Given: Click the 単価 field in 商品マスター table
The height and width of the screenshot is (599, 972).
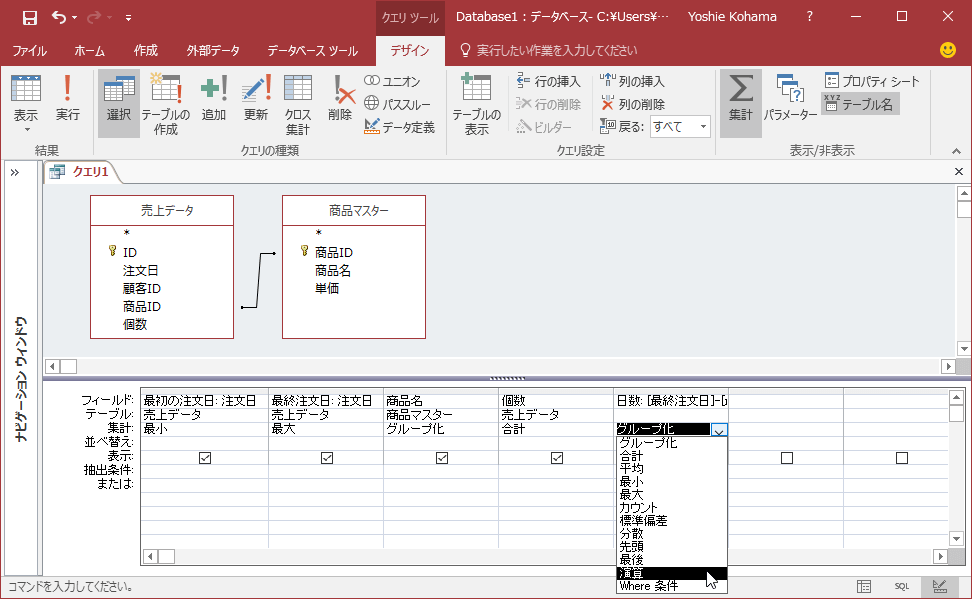Looking at the screenshot, I should 327,288.
